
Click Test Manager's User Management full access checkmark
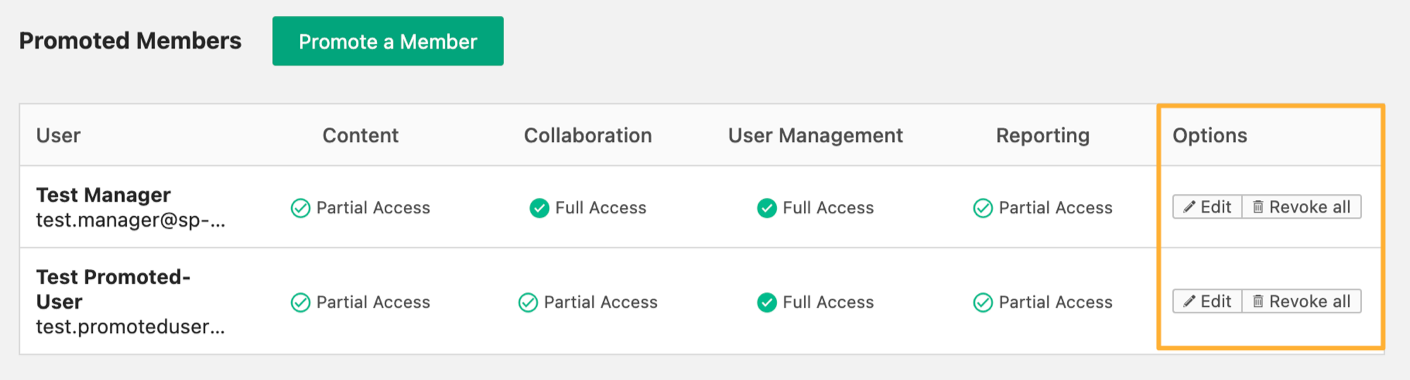766,208
